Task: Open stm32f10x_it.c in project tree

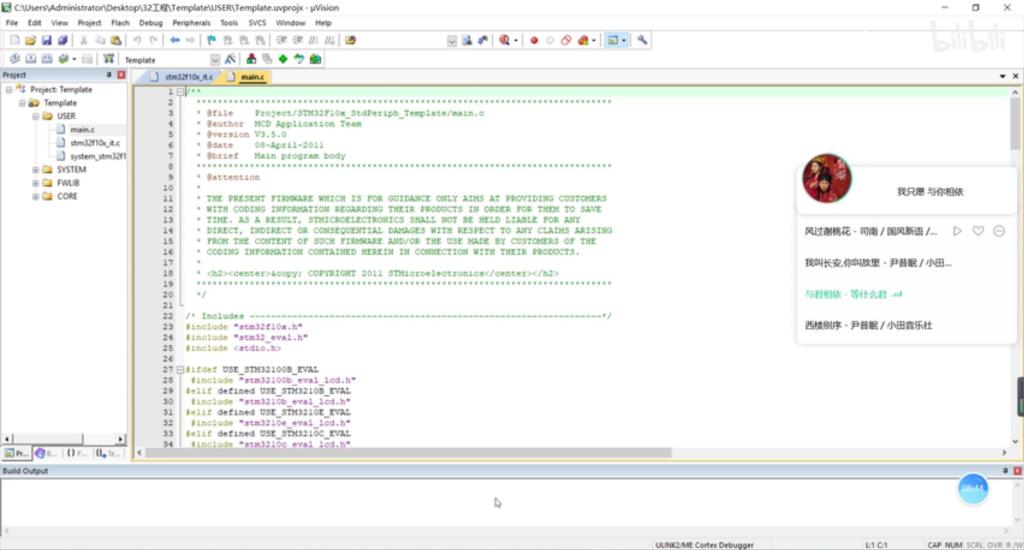Action: (95, 143)
